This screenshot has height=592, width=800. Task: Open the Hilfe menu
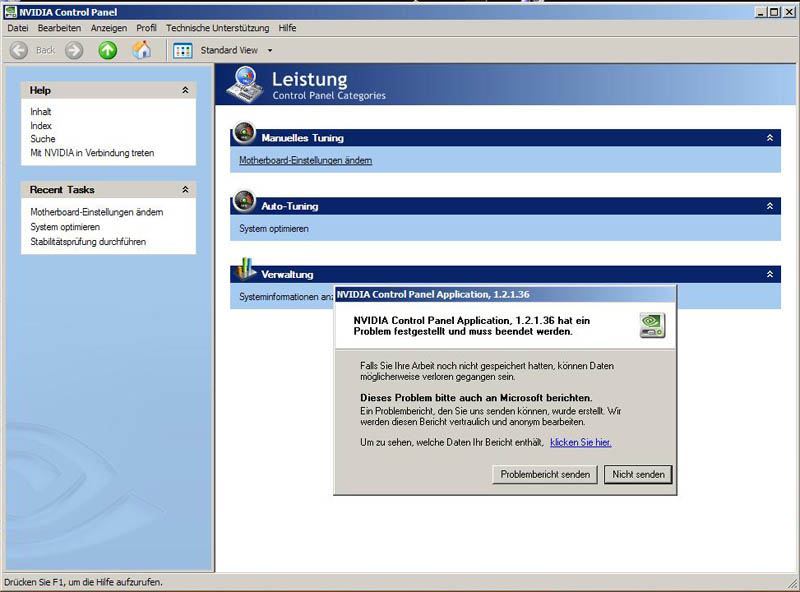pos(287,28)
